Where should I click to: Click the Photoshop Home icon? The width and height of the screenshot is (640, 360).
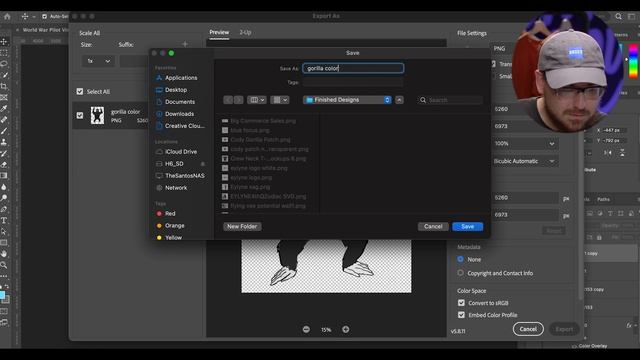click(x=7, y=16)
